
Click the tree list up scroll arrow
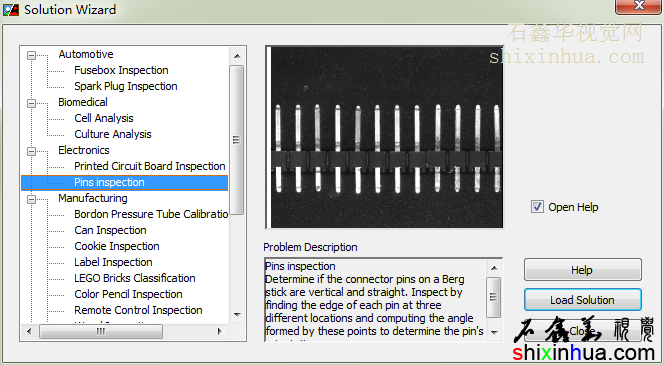coord(237,56)
